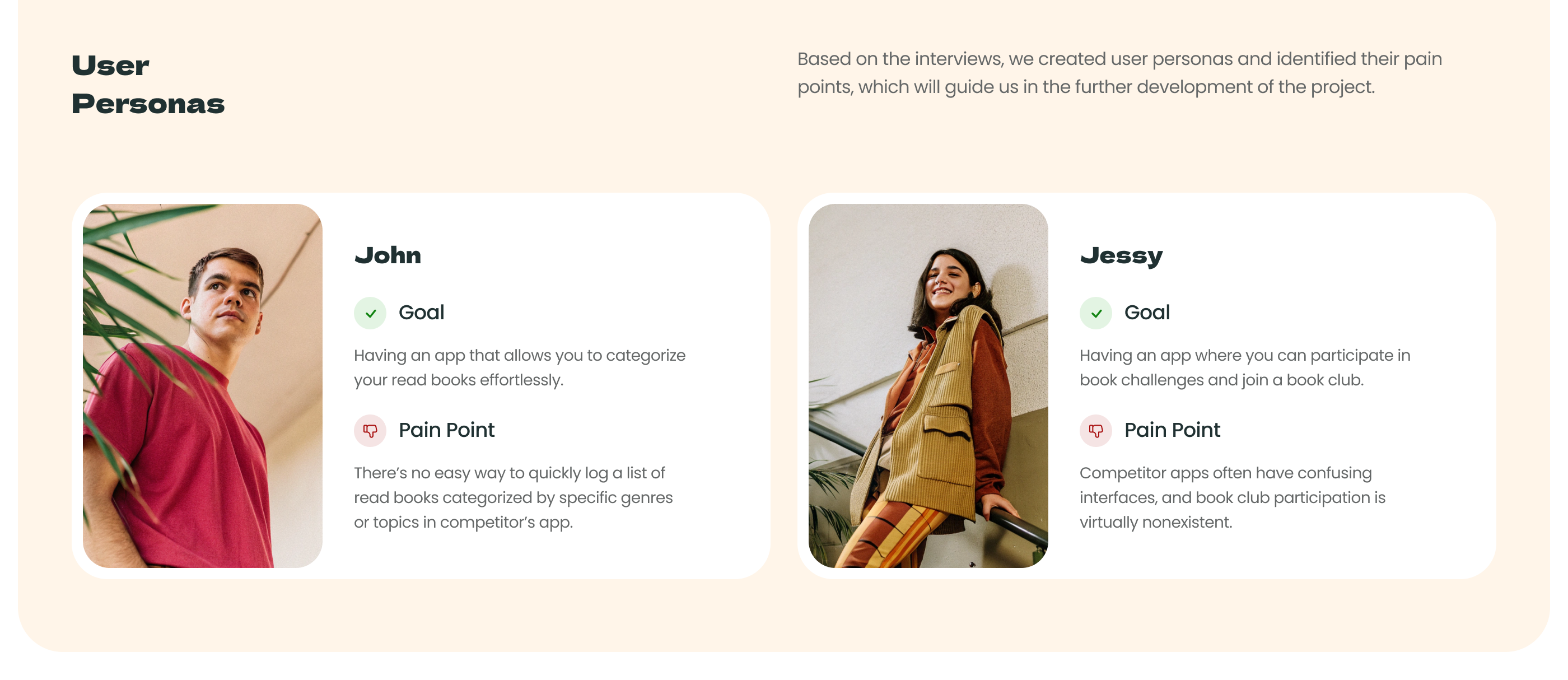Click John's goal text about categorizing books
Image resolution: width=1568 pixels, height=680 pixels.
pos(519,367)
